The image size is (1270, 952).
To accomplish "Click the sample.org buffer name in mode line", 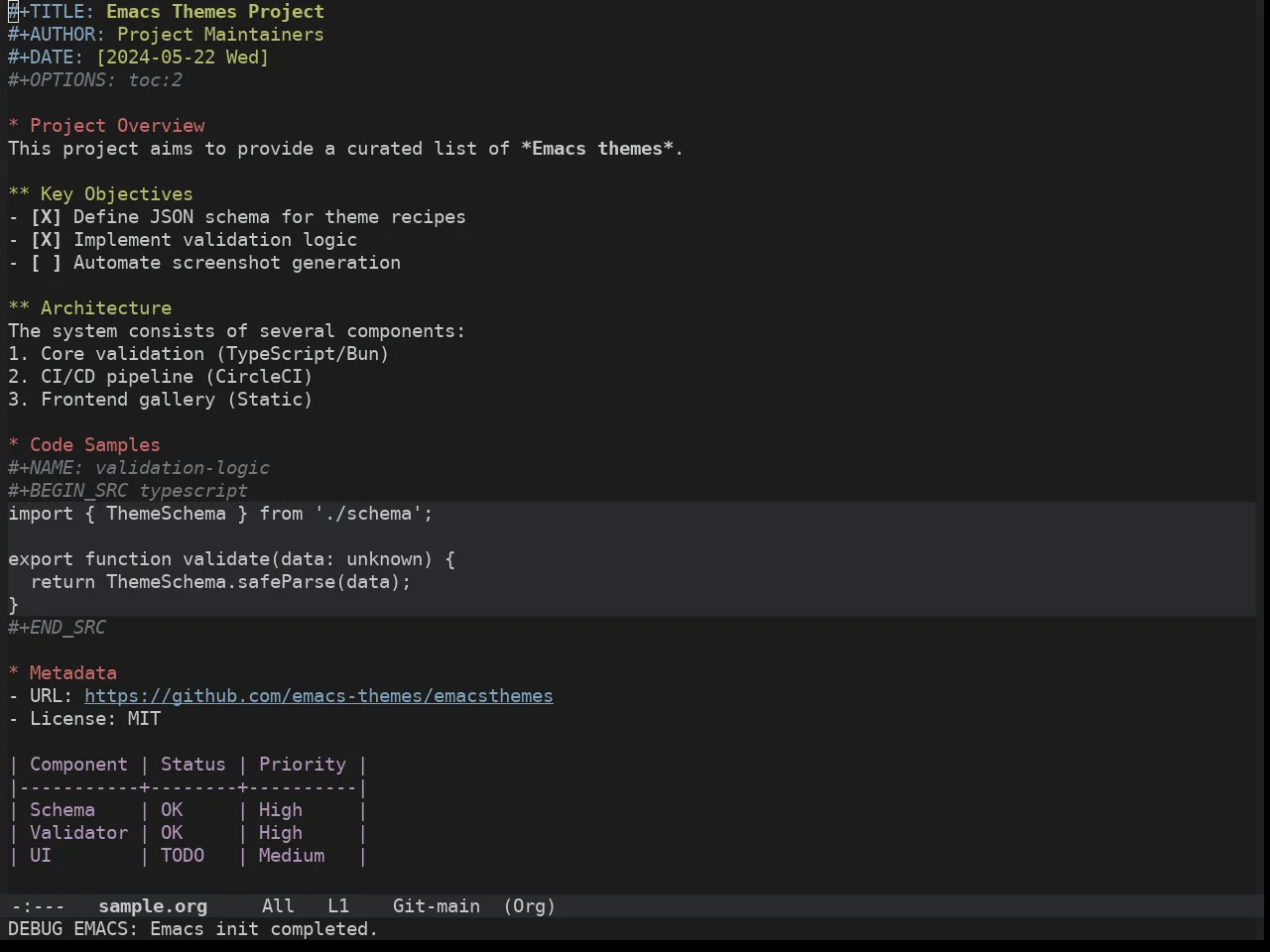I will 153,906.
